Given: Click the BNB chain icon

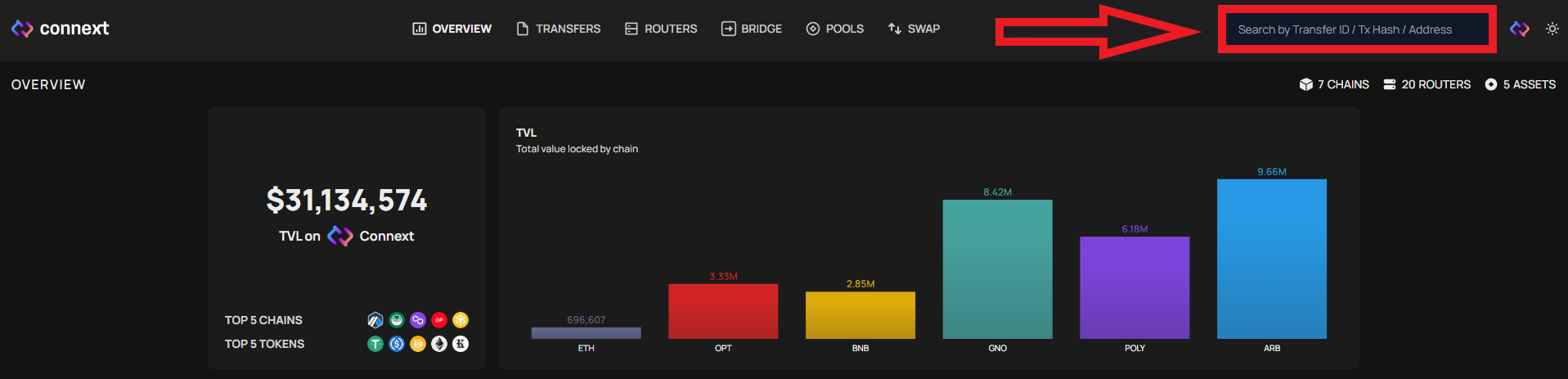Looking at the screenshot, I should [x=461, y=320].
